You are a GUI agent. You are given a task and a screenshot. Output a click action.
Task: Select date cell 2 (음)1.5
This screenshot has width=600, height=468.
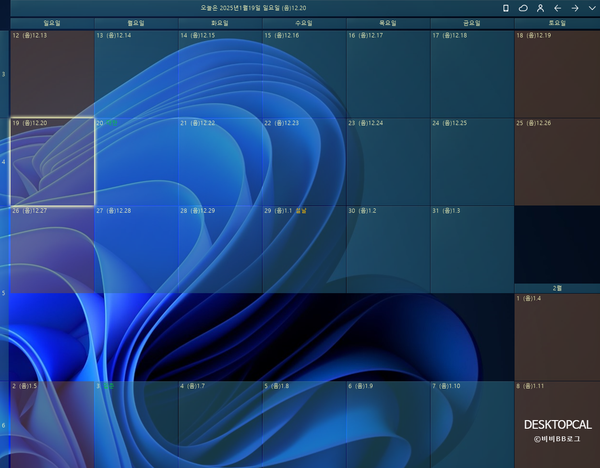52,424
